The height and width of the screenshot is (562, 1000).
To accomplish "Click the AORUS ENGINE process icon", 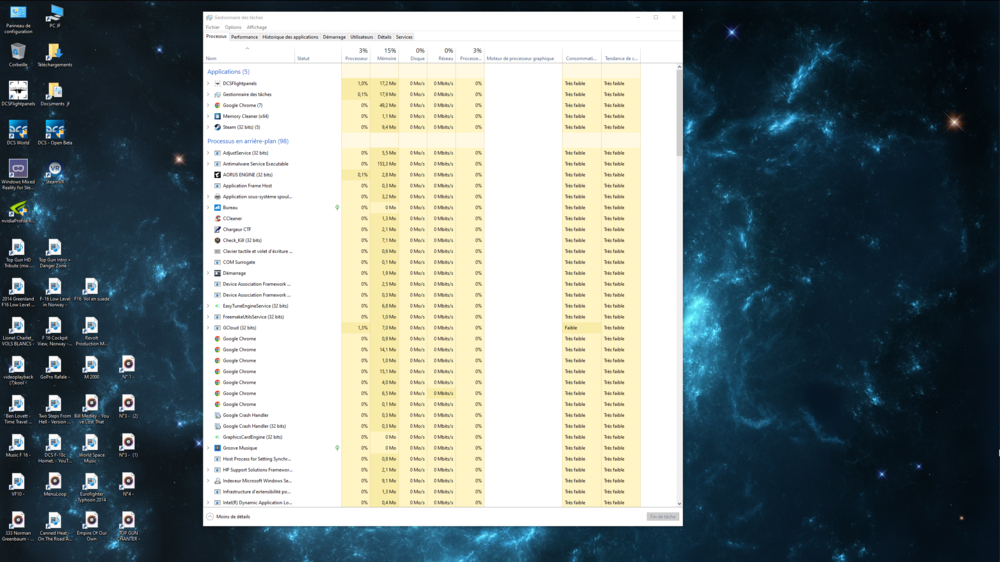I will pyautogui.click(x=217, y=175).
